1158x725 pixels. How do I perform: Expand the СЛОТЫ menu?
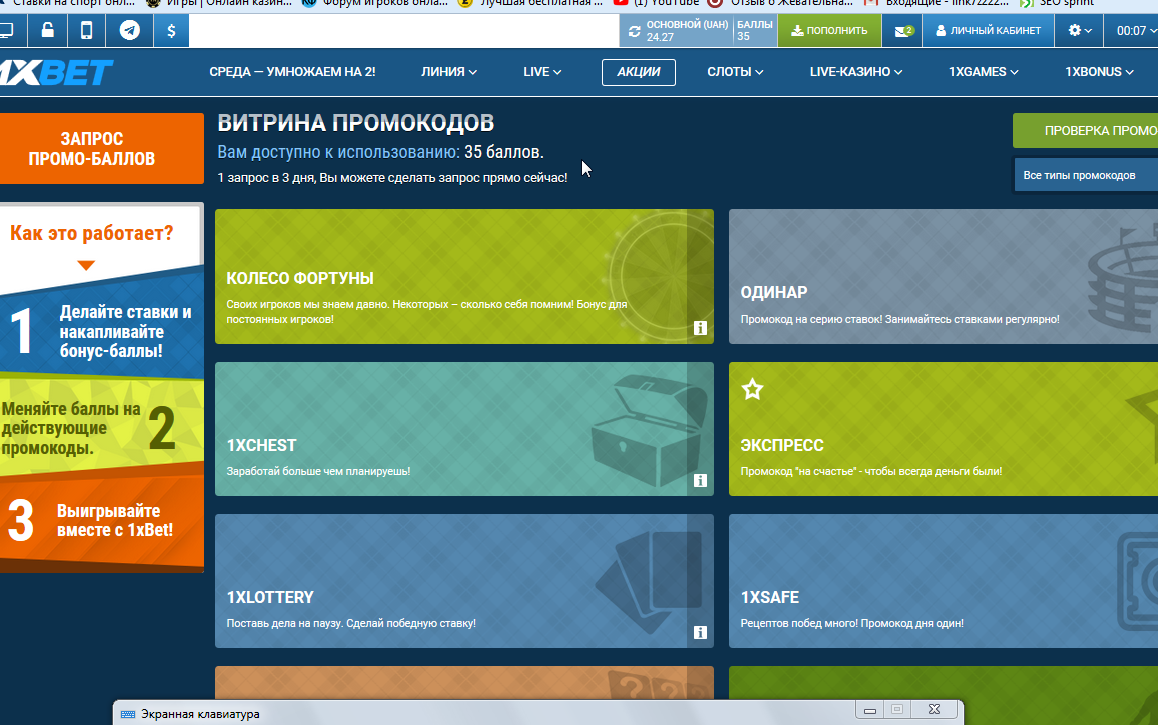coord(735,72)
